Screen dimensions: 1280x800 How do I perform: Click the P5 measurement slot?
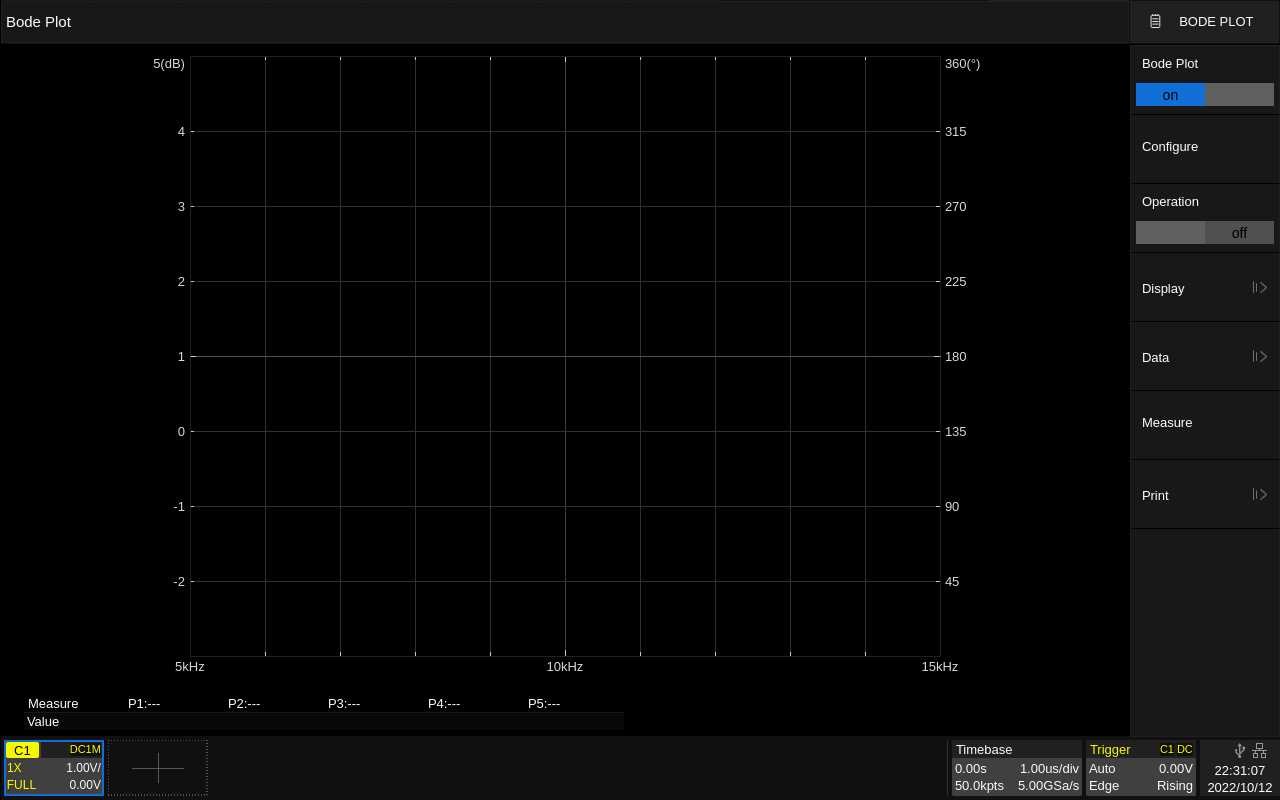[x=544, y=703]
